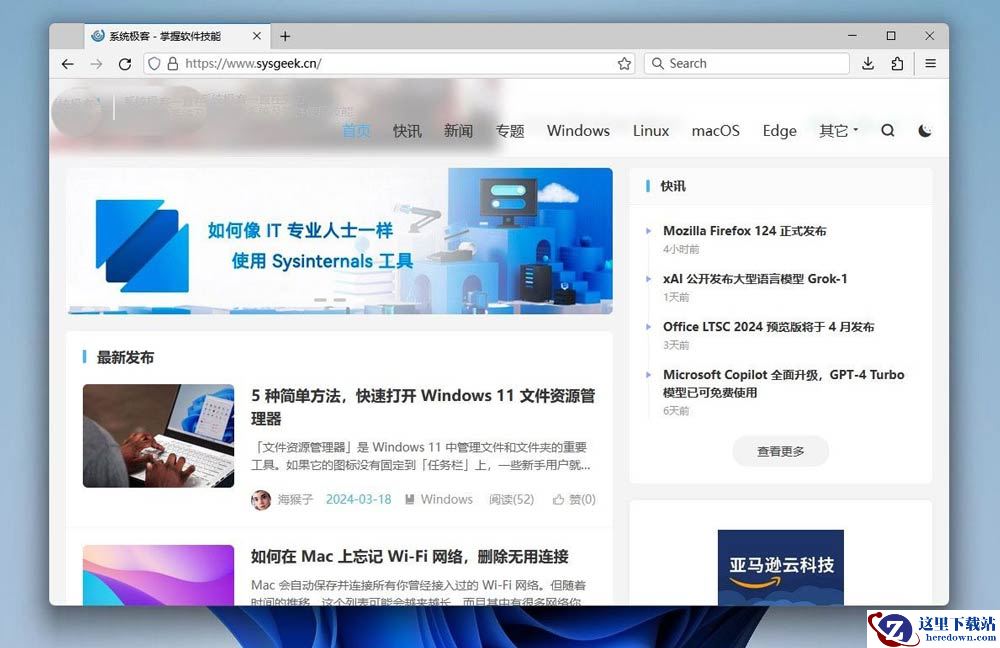
Task: Open article 如何在 Mac 上忘记 Wi-Fi 网络
Action: point(409,557)
